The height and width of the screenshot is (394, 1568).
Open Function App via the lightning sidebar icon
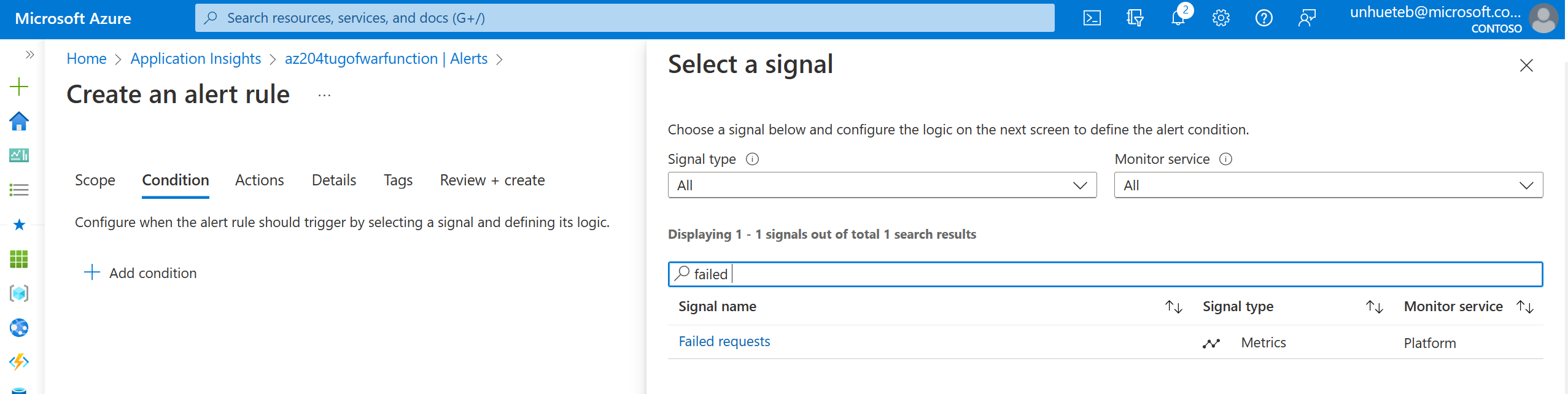[19, 362]
